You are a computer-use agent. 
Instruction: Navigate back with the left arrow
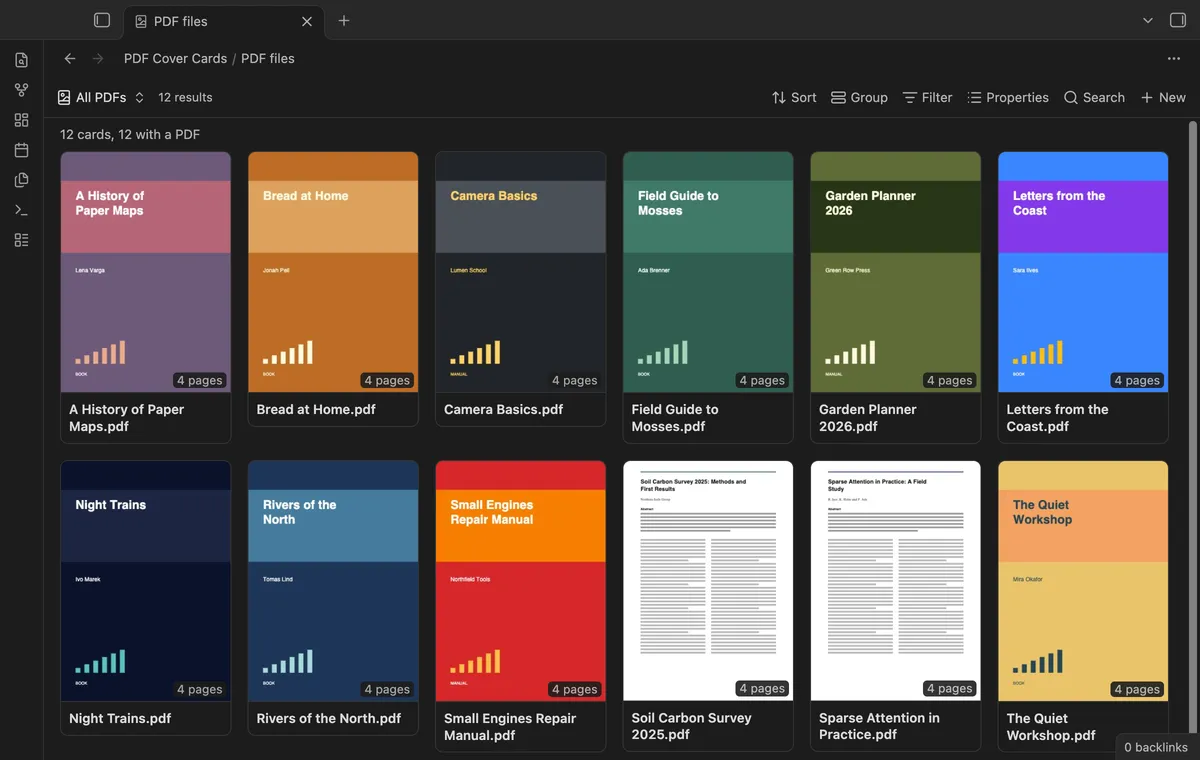70,58
